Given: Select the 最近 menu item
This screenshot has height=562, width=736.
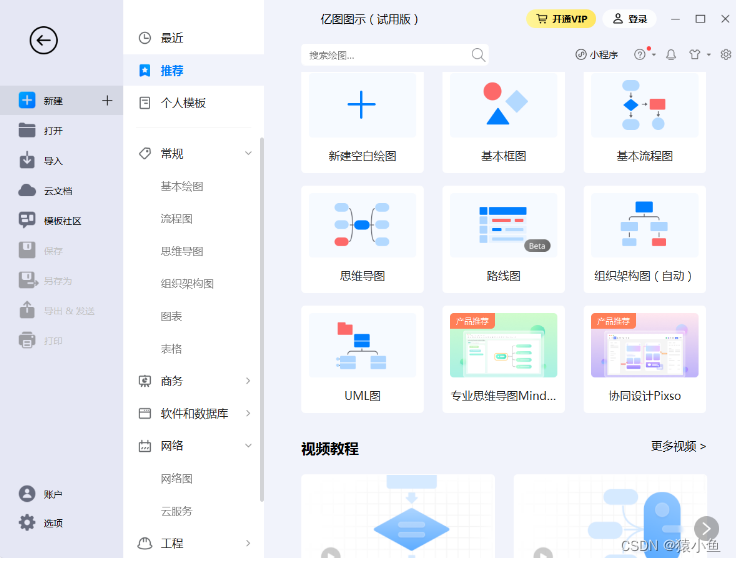Looking at the screenshot, I should 193,38.
